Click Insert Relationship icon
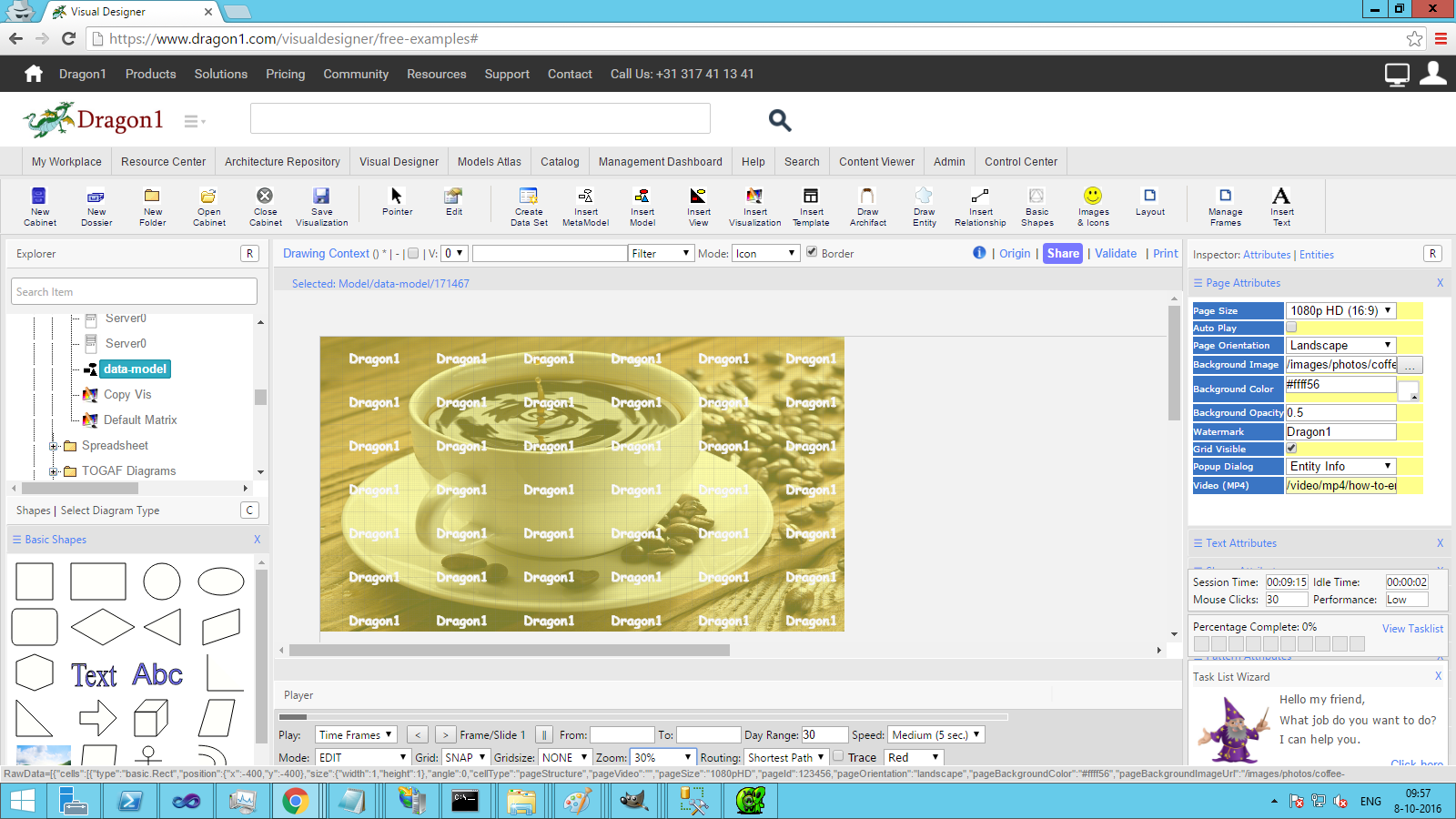This screenshot has width=1456, height=819. 980,206
